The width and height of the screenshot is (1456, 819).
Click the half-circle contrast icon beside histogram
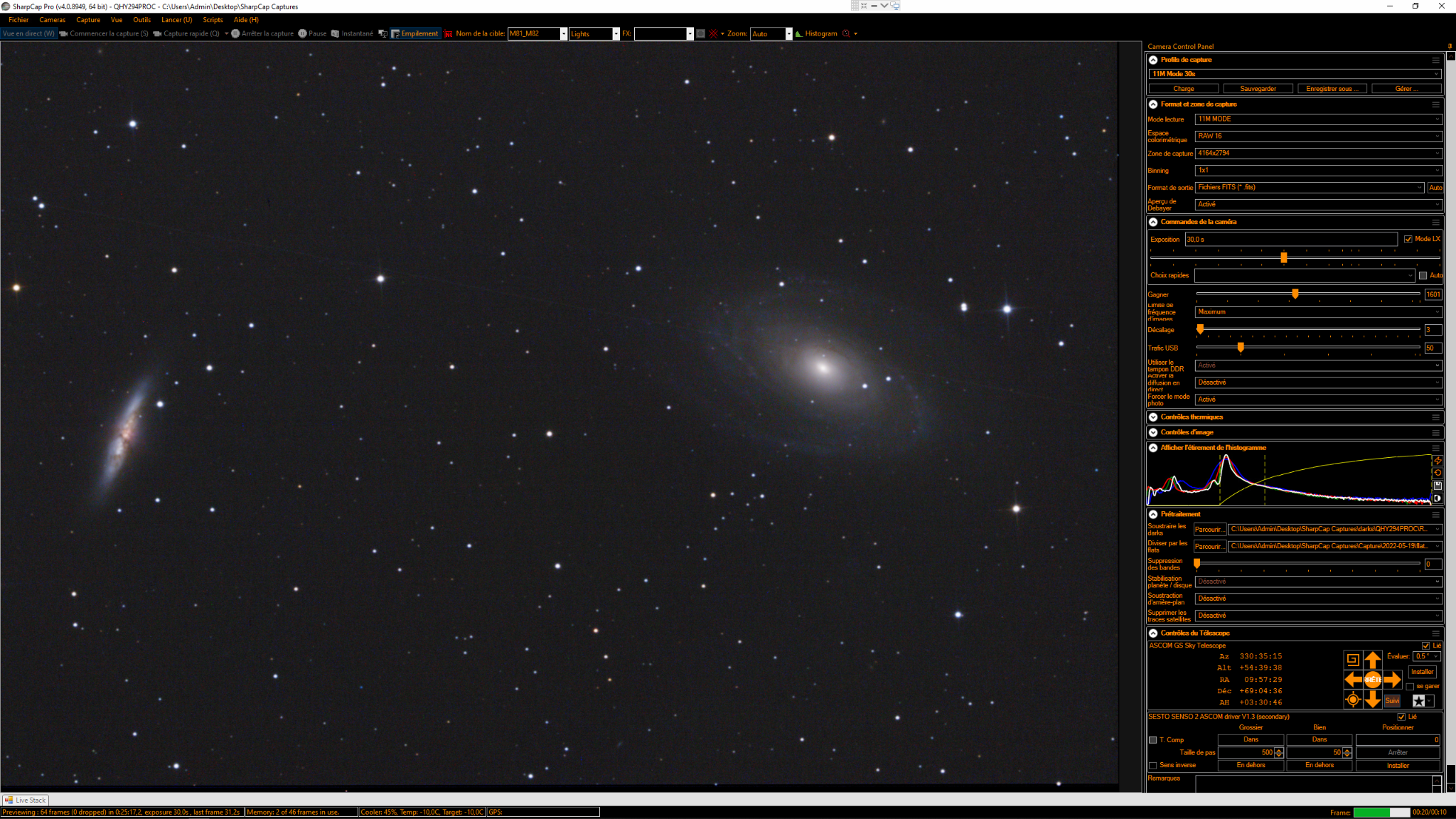tap(1438, 498)
